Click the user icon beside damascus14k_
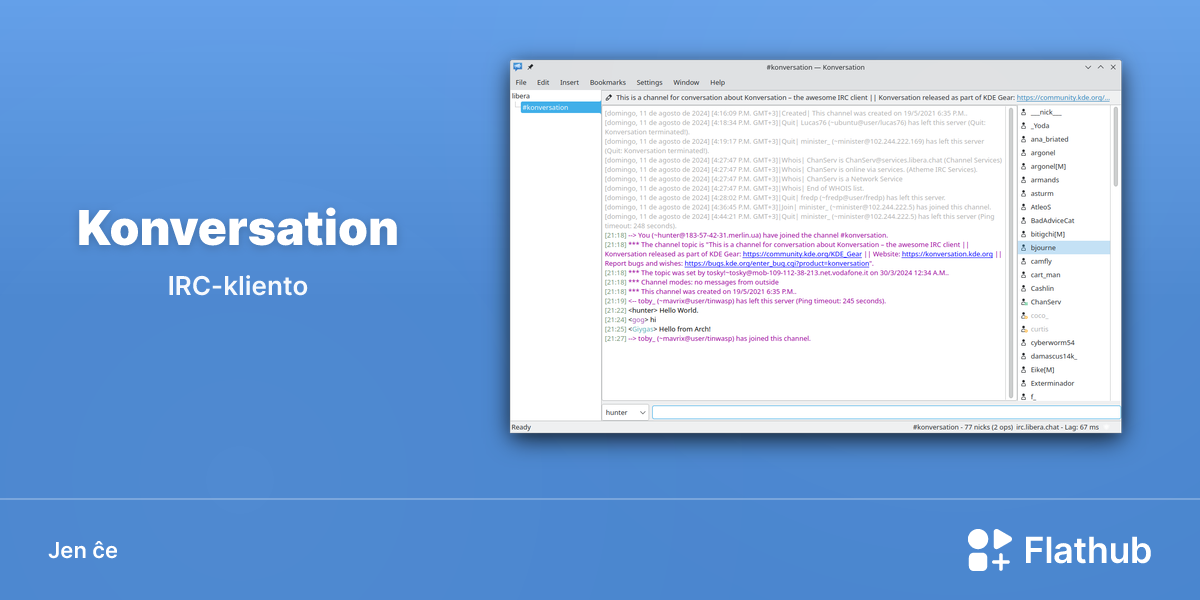This screenshot has height=600, width=1200. 1023,355
